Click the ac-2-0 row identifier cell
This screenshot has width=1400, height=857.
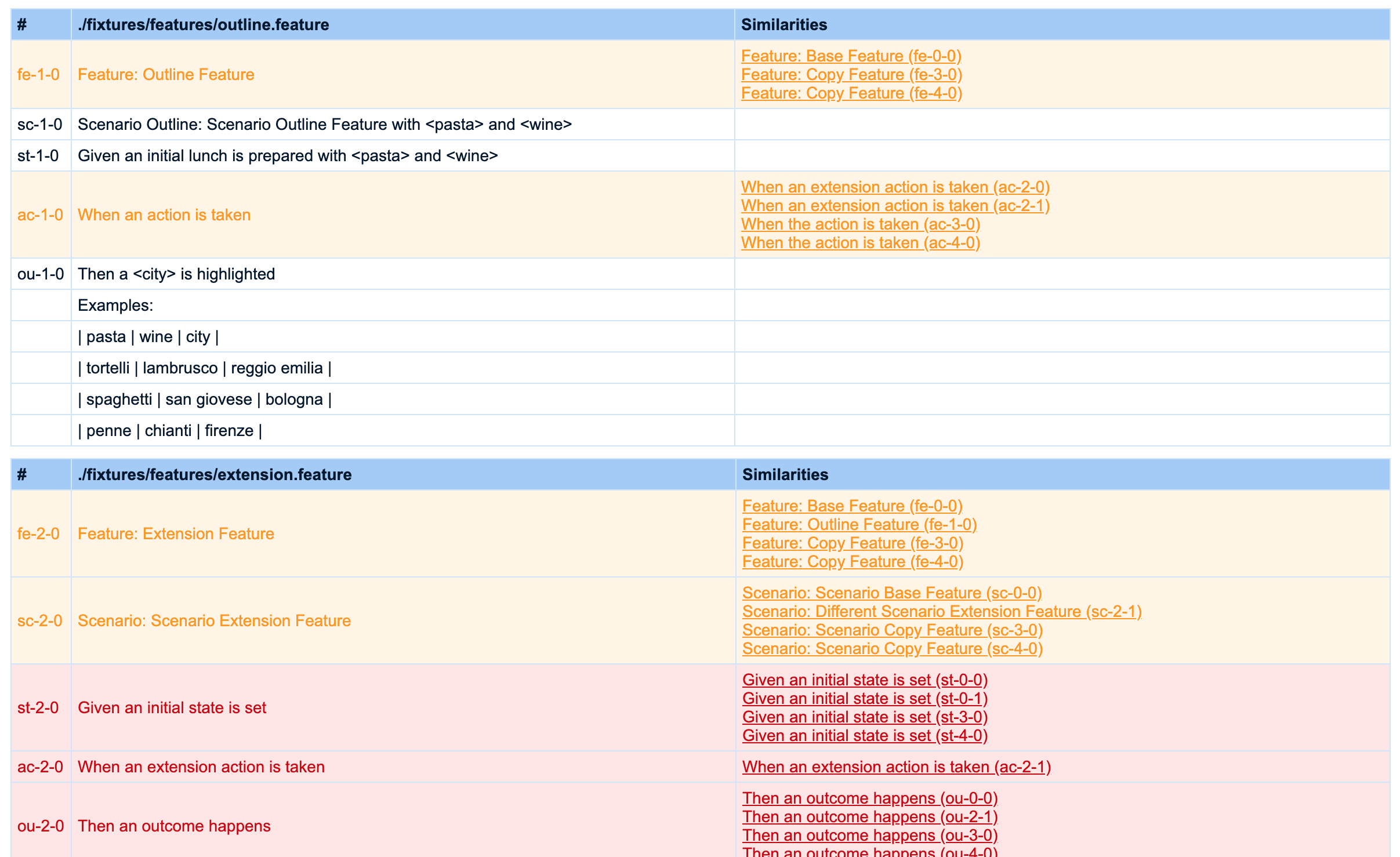pyautogui.click(x=40, y=767)
